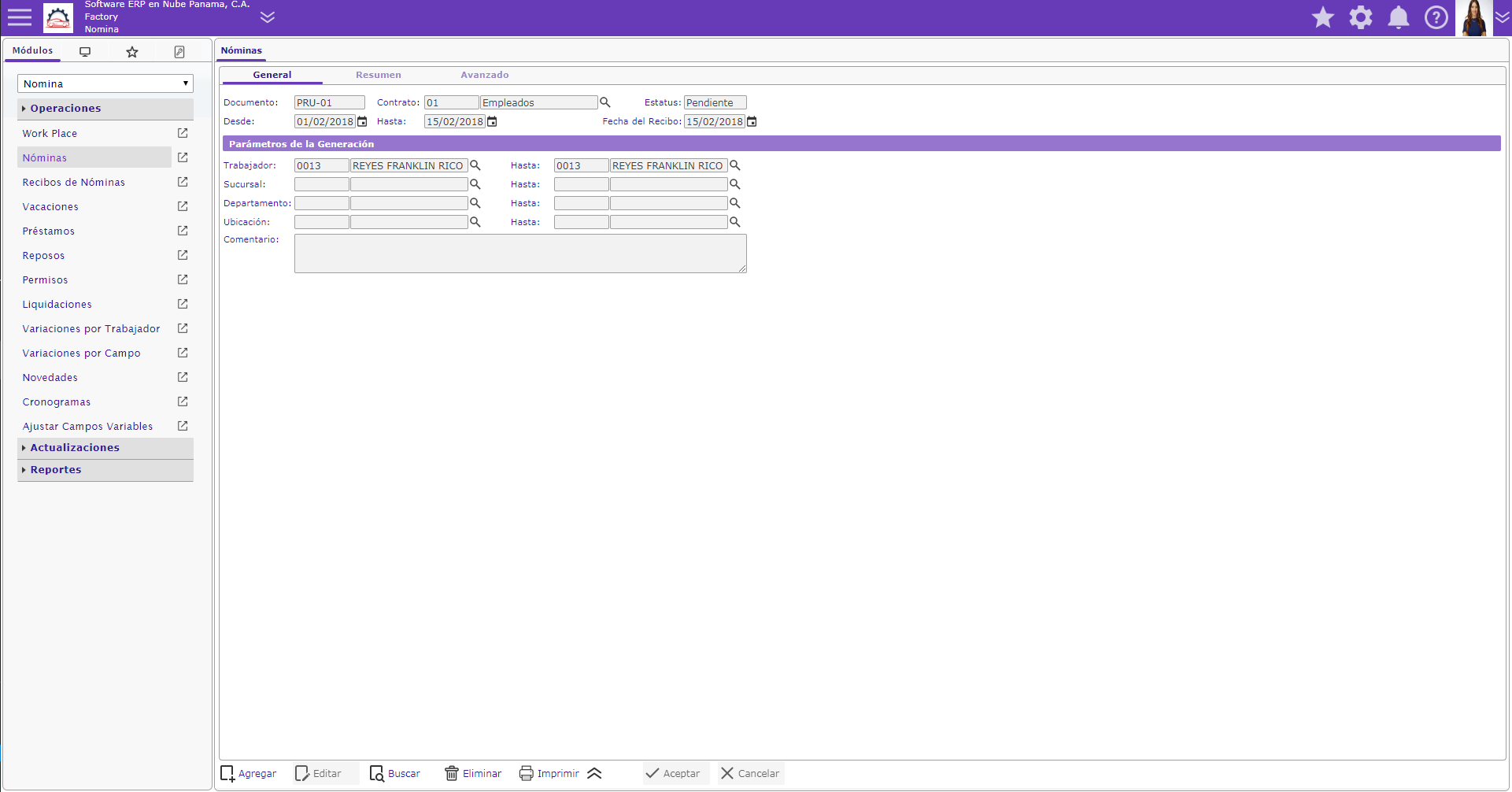Click into the Comentario text area
Image resolution: width=1512 pixels, height=792 pixels.
click(x=519, y=254)
